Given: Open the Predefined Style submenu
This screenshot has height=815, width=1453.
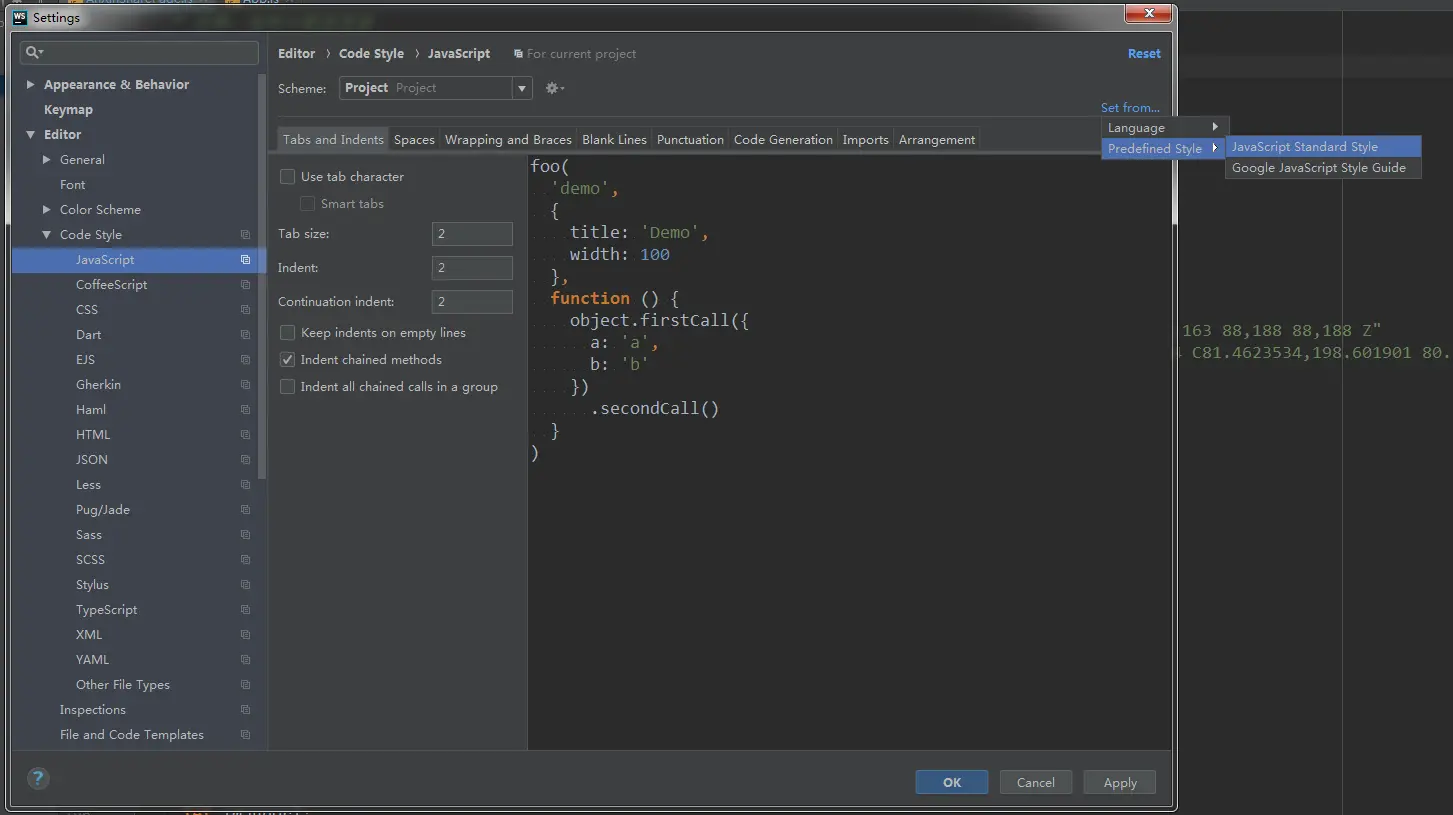Looking at the screenshot, I should point(1165,148).
